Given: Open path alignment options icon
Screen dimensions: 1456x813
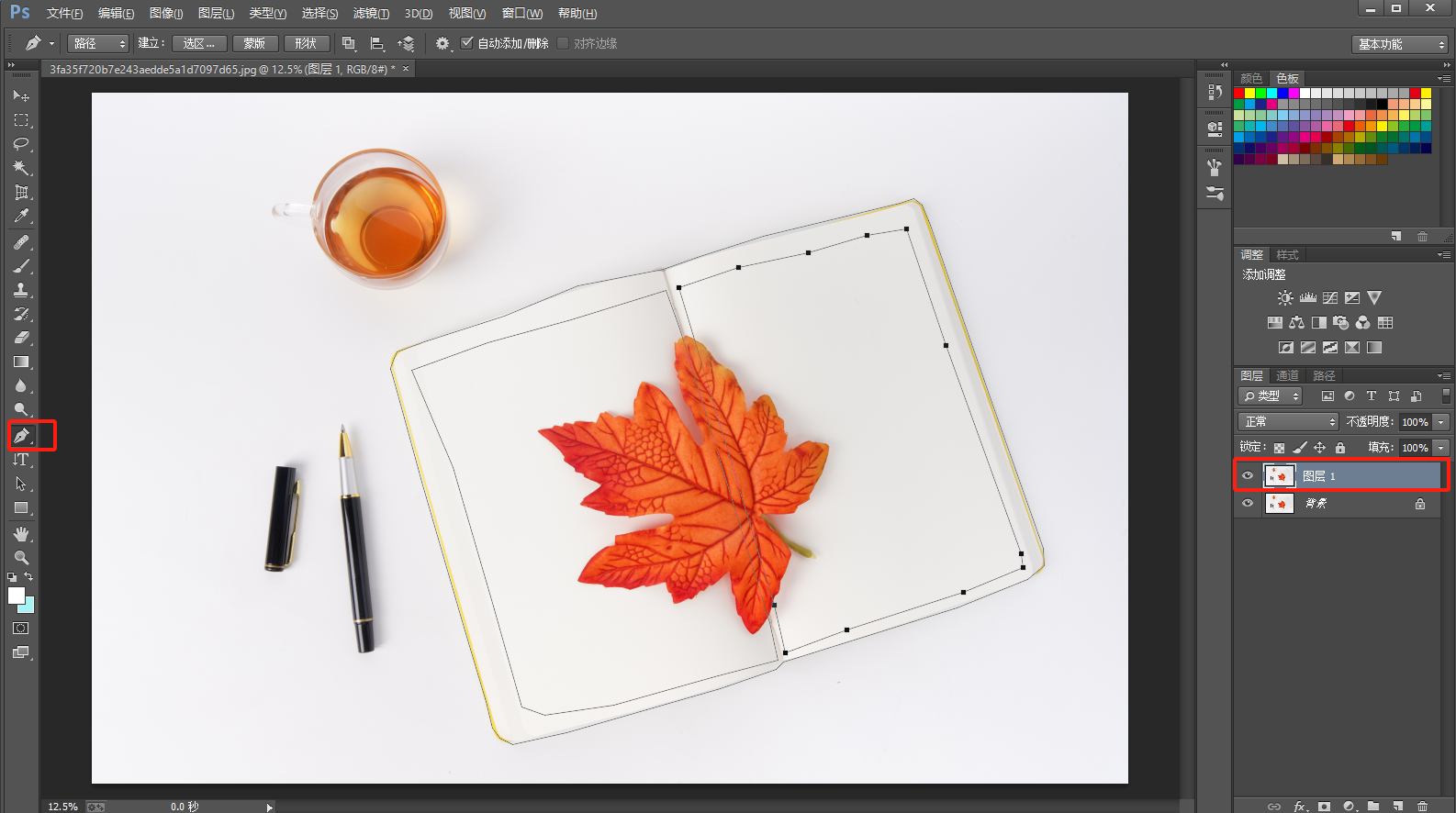Looking at the screenshot, I should 376,43.
